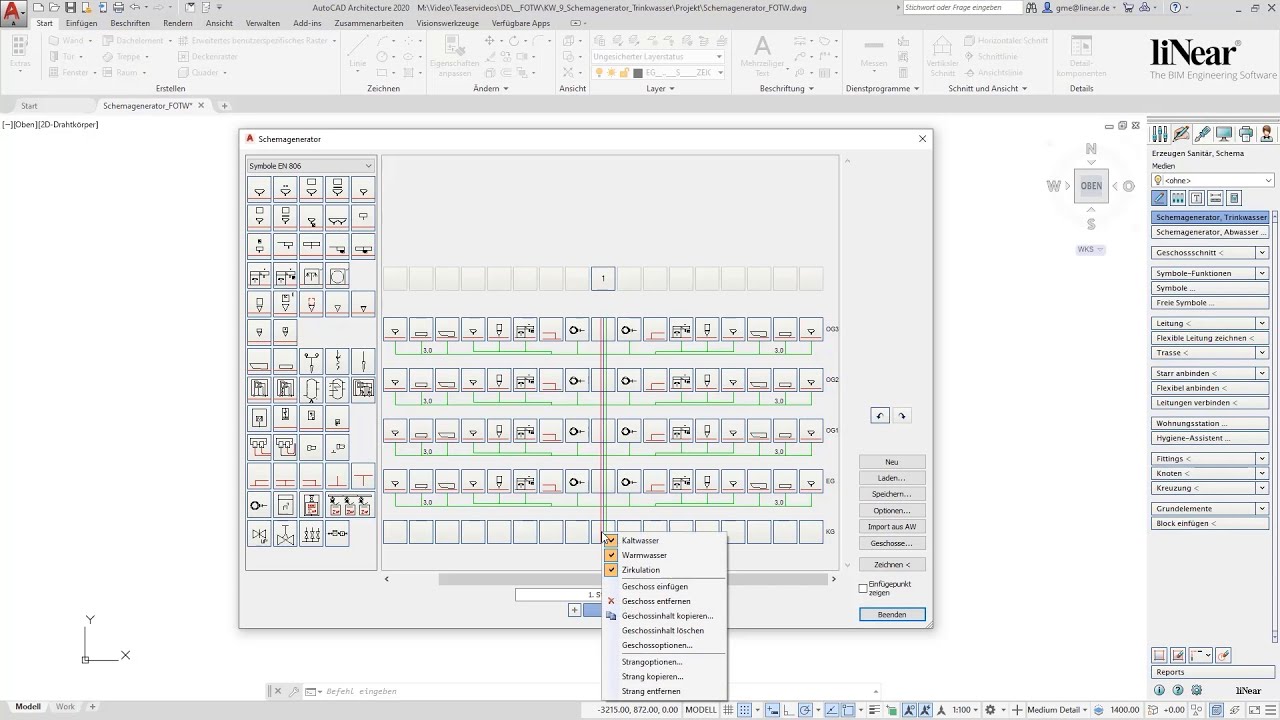This screenshot has height=720, width=1280.
Task: Click the Zeichnen < button
Action: point(892,565)
